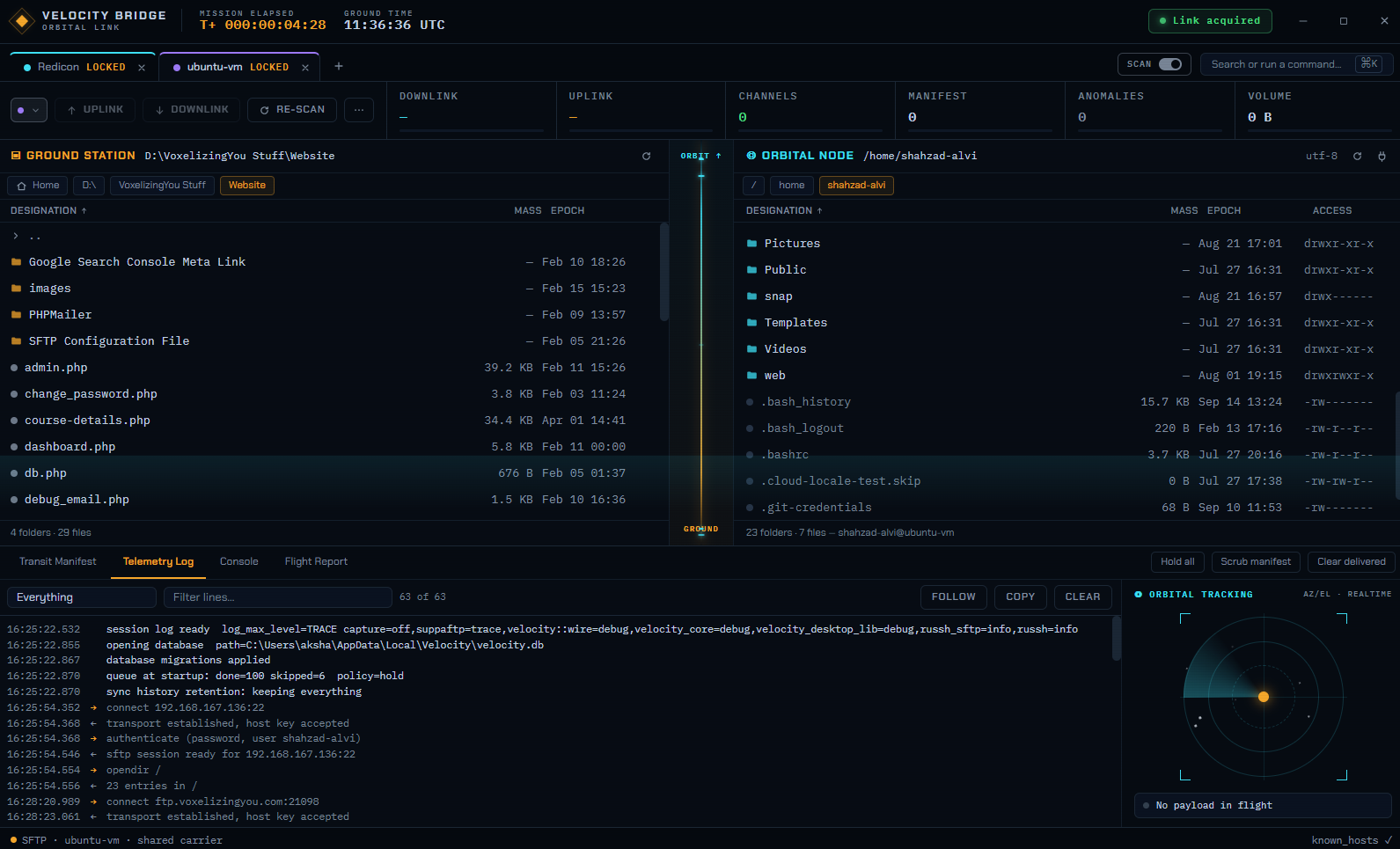Click the Hold all button
The height and width of the screenshot is (849, 1400).
[1177, 562]
